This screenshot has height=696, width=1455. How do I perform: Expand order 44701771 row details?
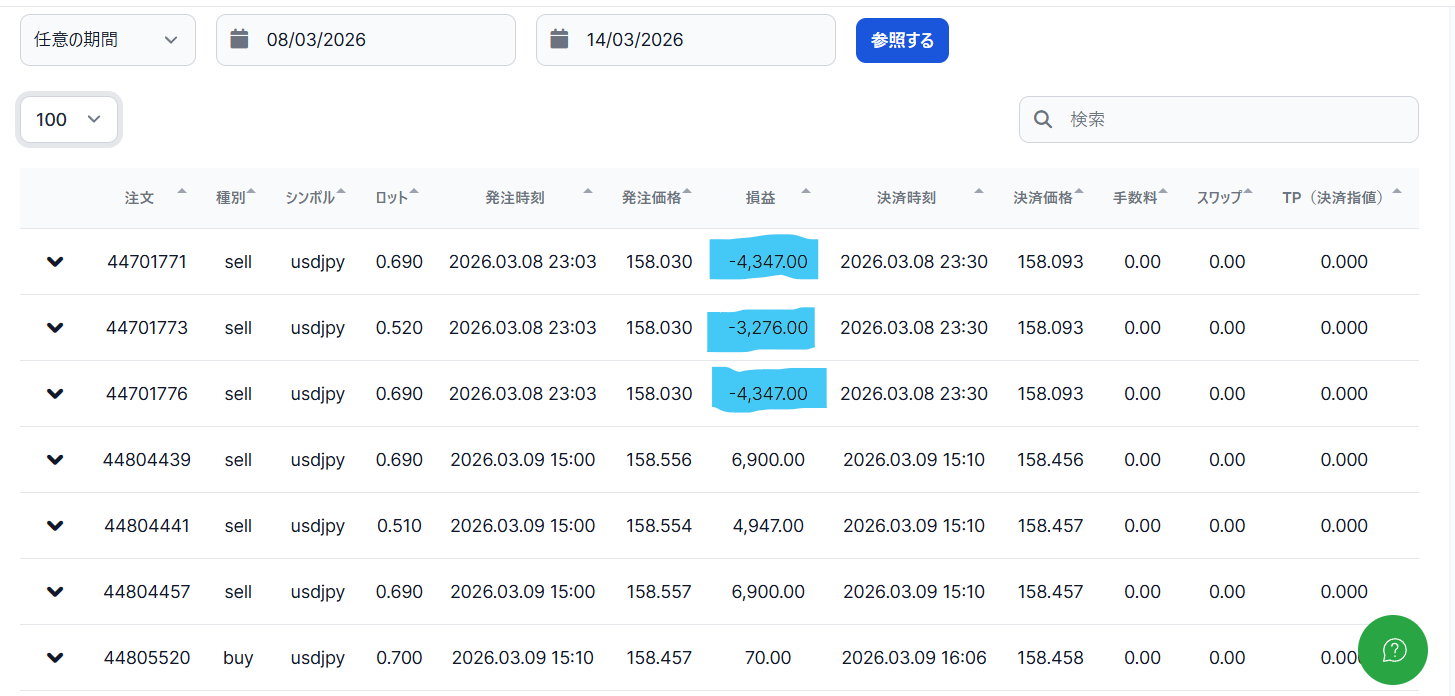click(55, 262)
